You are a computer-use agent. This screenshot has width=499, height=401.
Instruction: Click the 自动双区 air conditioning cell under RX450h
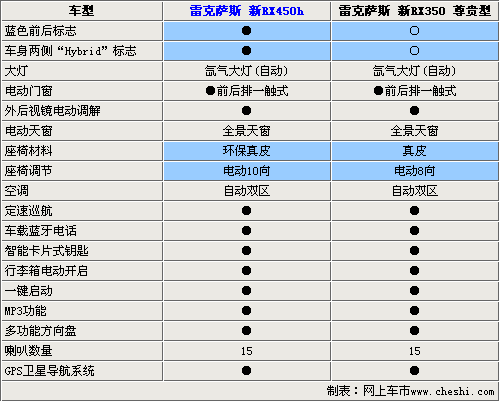pyautogui.click(x=247, y=191)
